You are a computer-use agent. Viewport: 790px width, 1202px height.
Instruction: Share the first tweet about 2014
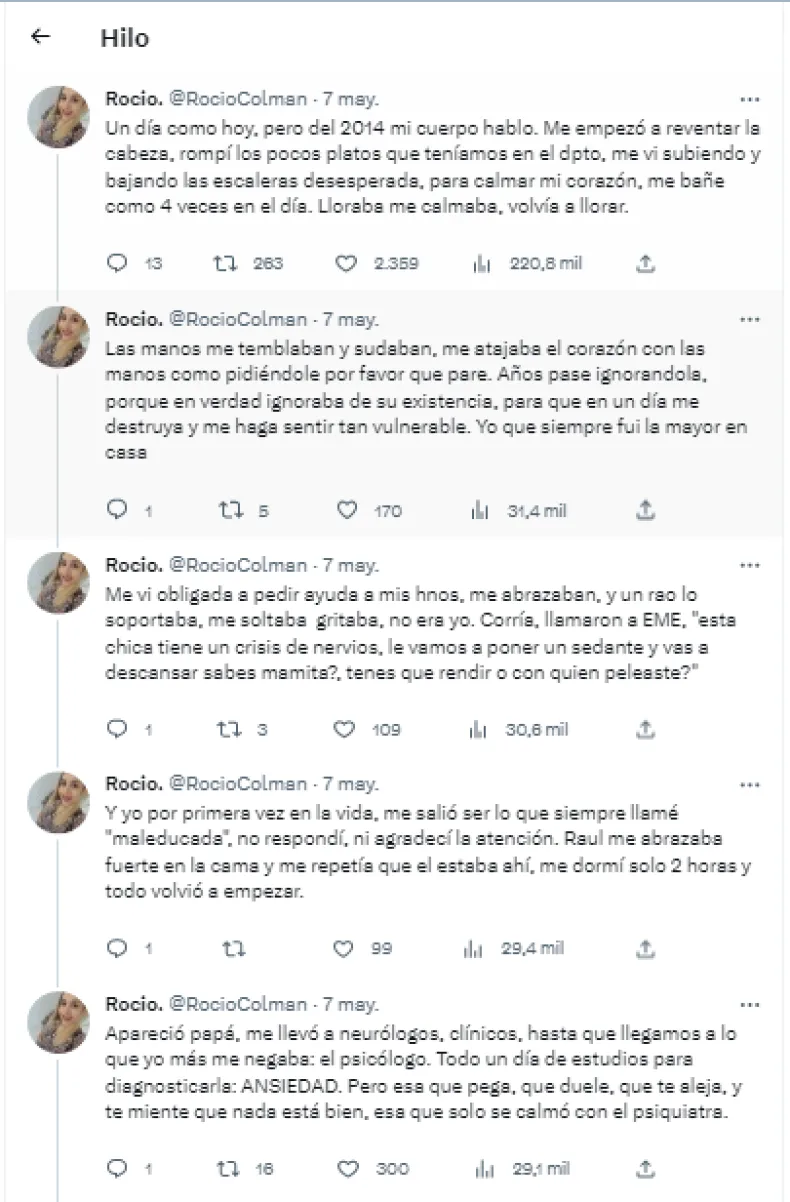tap(646, 263)
